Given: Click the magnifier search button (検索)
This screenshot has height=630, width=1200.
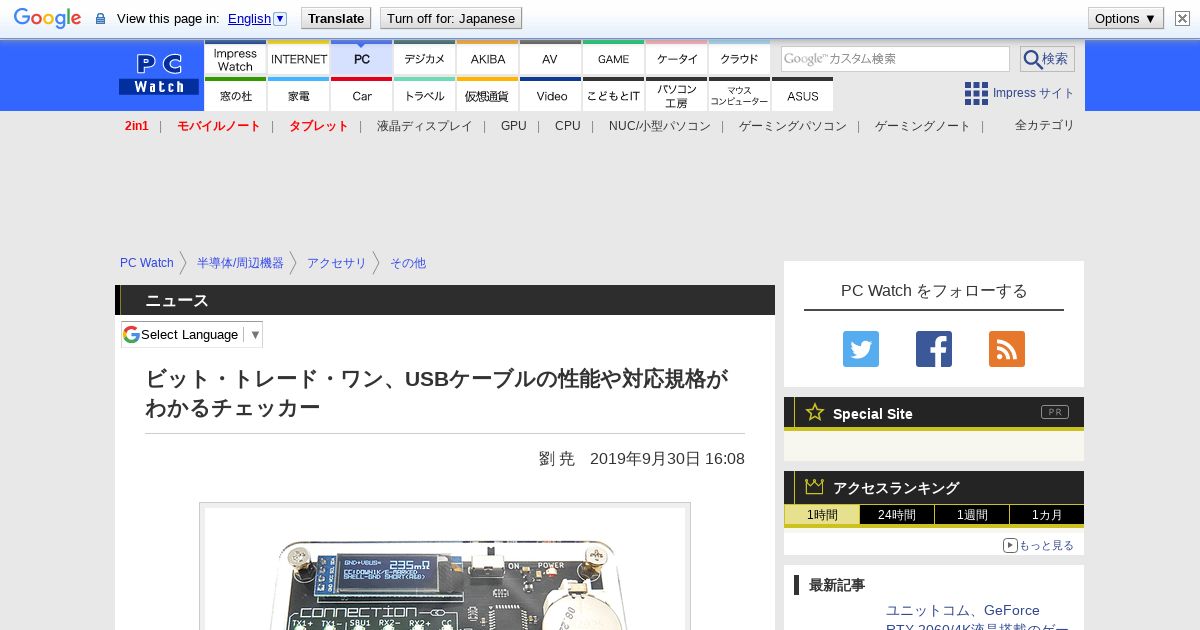Looking at the screenshot, I should click(x=1047, y=59).
